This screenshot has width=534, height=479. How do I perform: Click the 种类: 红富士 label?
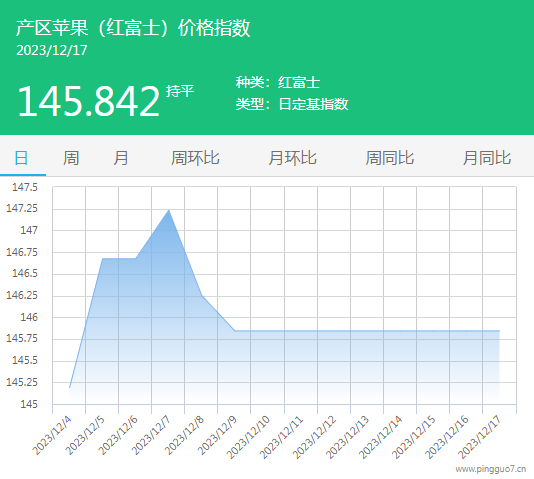pos(278,83)
